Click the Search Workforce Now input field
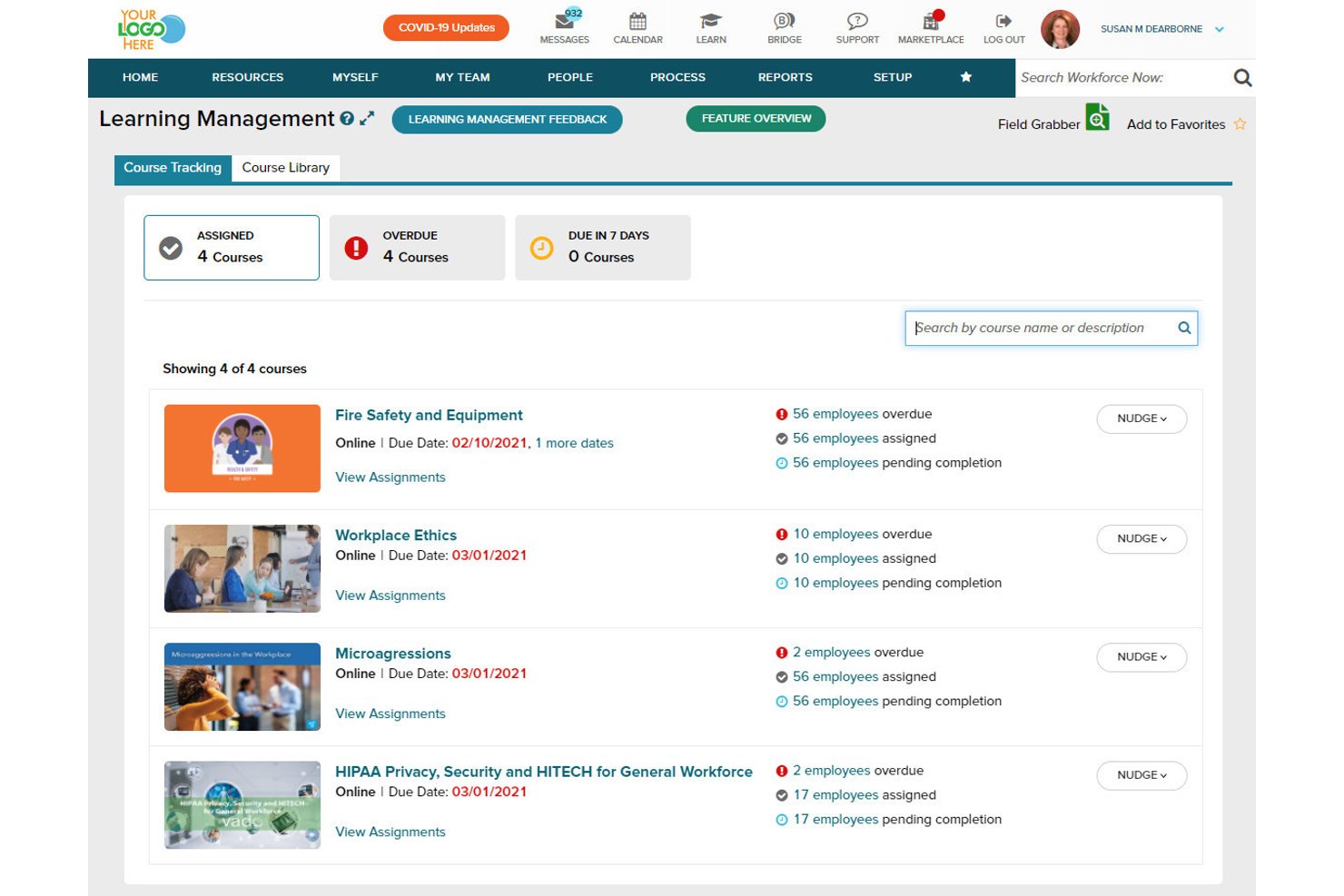This screenshot has width=1344, height=896. pyautogui.click(x=1122, y=78)
